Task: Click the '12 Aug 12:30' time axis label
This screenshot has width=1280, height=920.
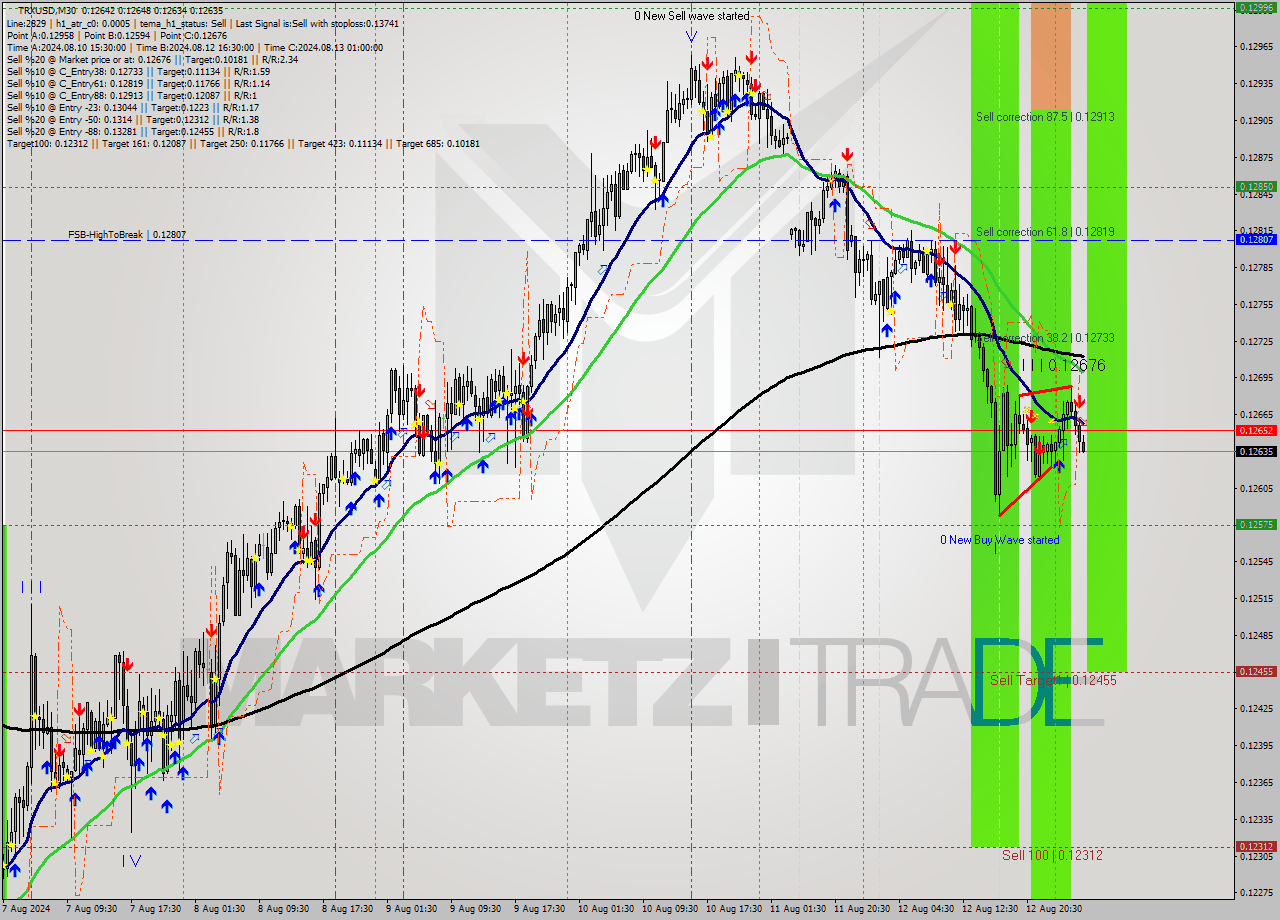Action: 991,909
